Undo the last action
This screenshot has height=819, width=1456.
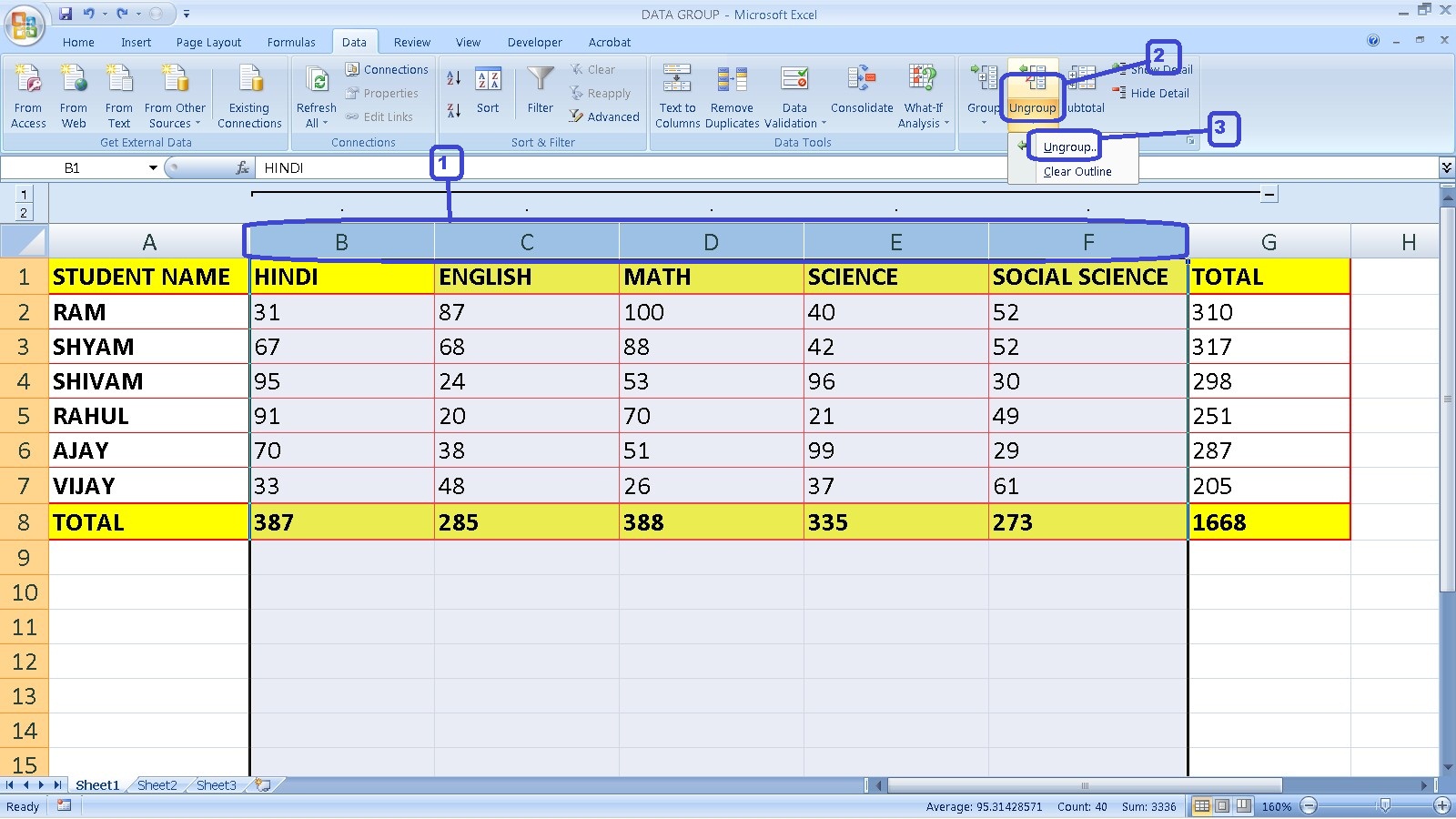89,14
